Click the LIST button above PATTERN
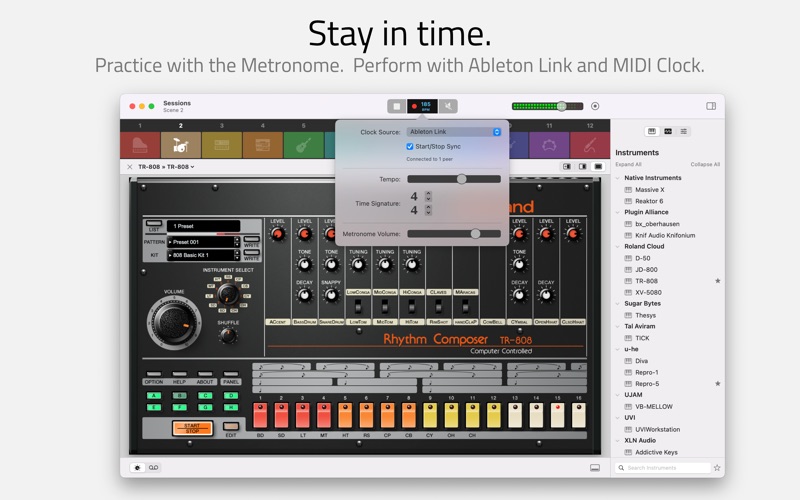800x500 pixels. (x=154, y=223)
